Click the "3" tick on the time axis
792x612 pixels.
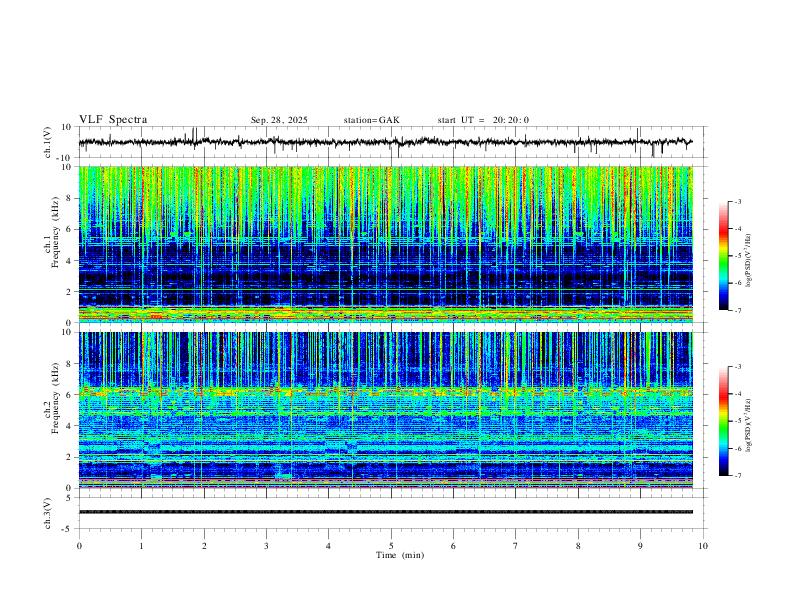(x=266, y=546)
